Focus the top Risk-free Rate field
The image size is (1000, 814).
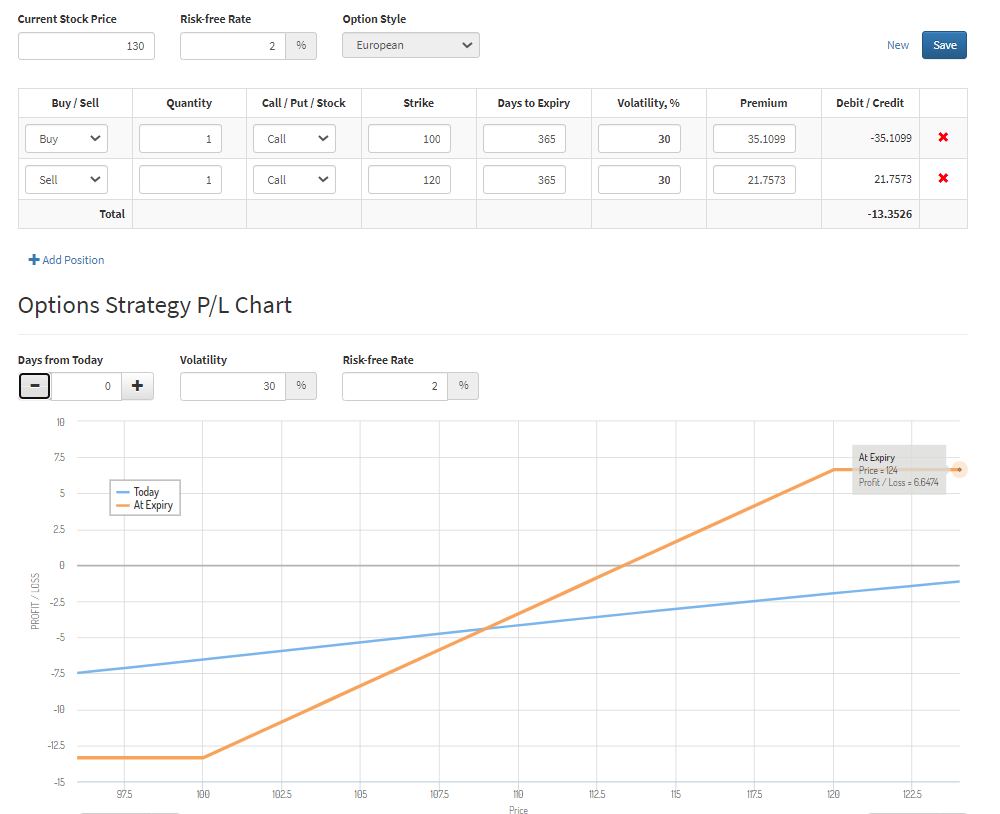(233, 46)
